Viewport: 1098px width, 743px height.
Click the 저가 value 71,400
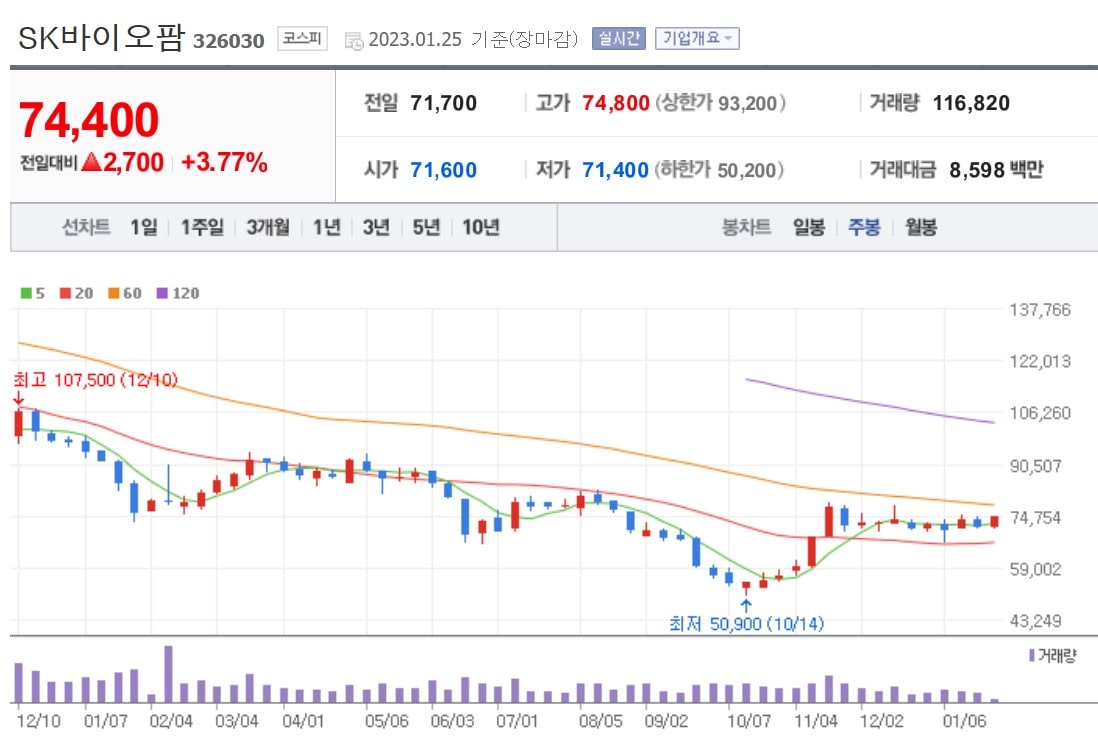(x=616, y=169)
